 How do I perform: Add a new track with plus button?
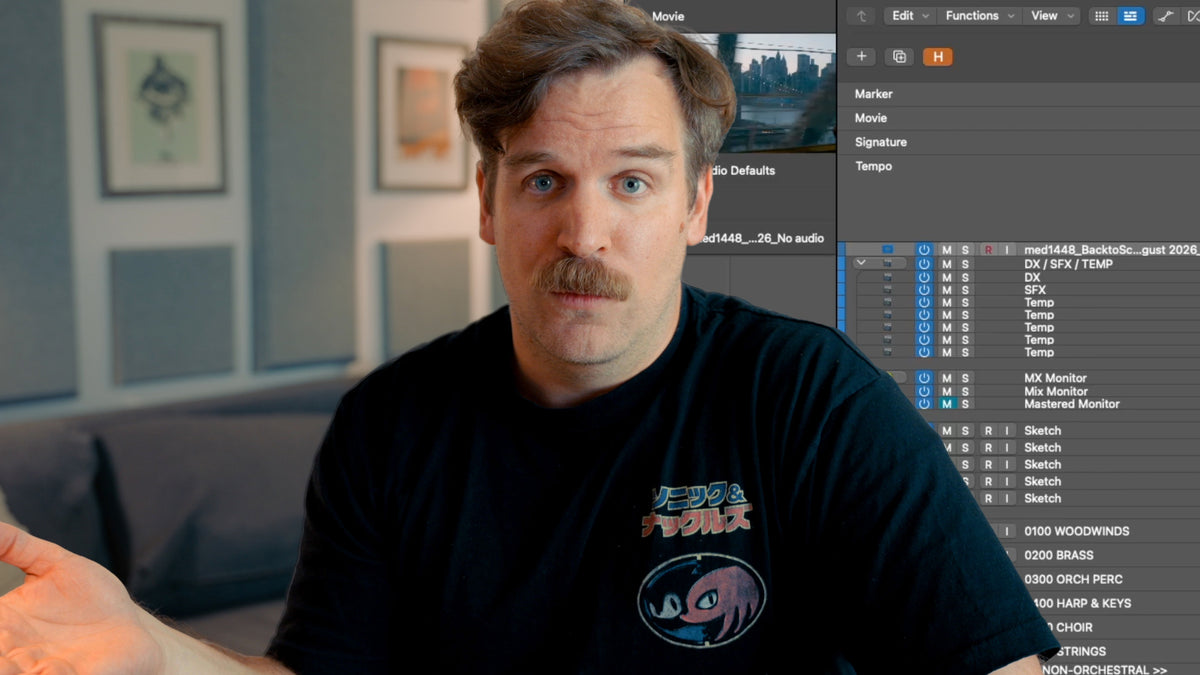(x=861, y=57)
